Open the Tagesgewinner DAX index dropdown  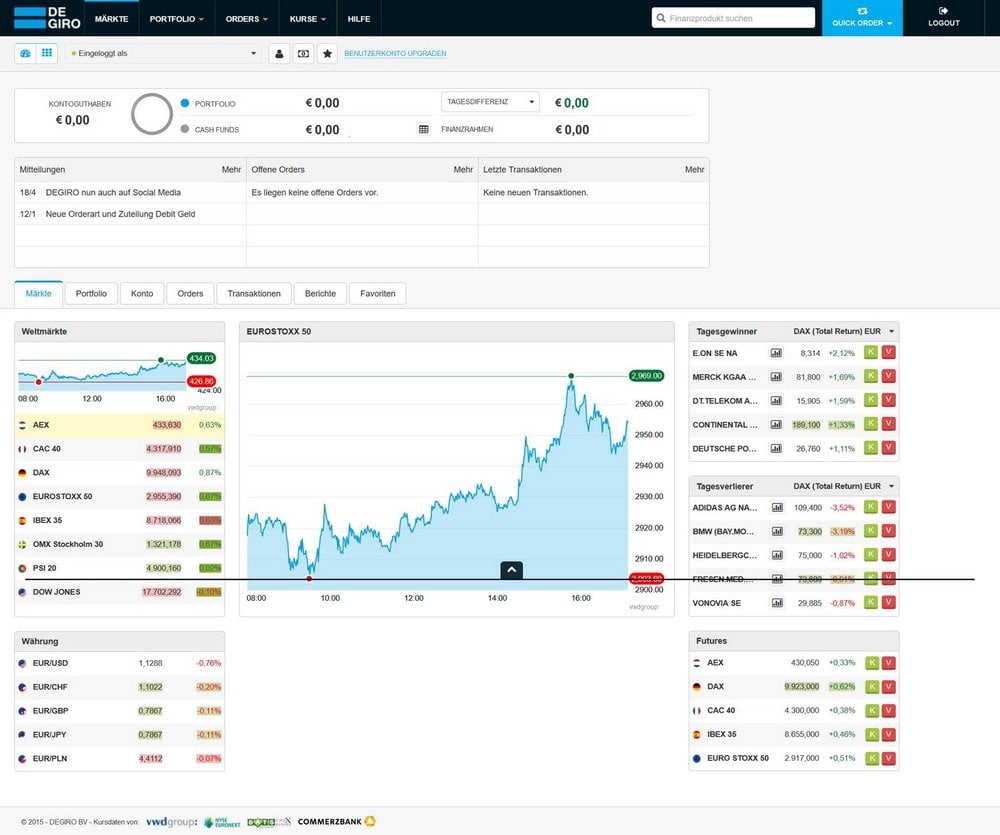pos(844,332)
